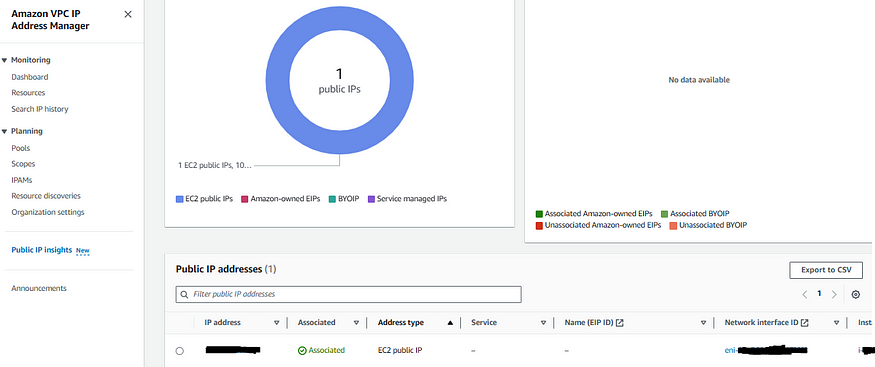Click the 'EC2 public IP' address type cell
Viewport: 875px width, 367px height.
(400, 350)
